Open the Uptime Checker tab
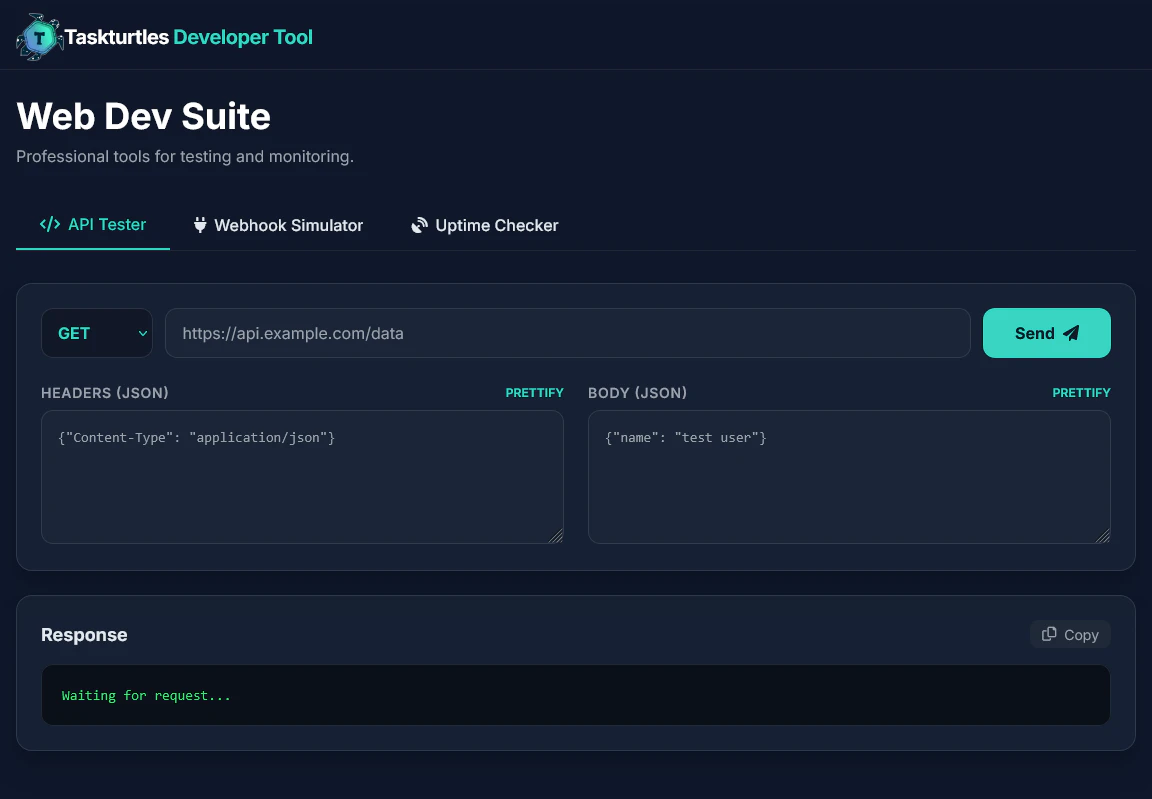 coord(484,225)
